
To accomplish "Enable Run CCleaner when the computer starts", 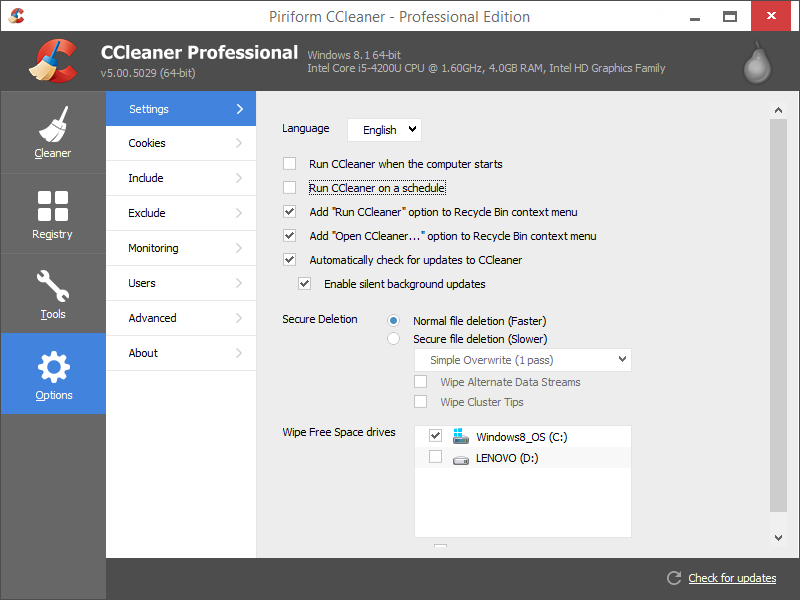I will pos(289,163).
